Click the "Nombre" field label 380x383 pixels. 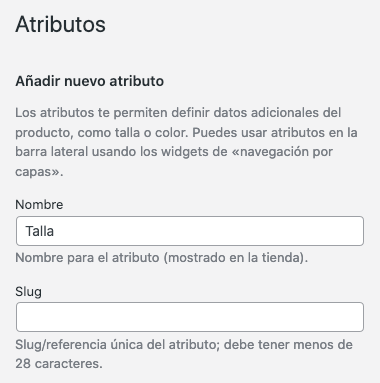[39, 204]
